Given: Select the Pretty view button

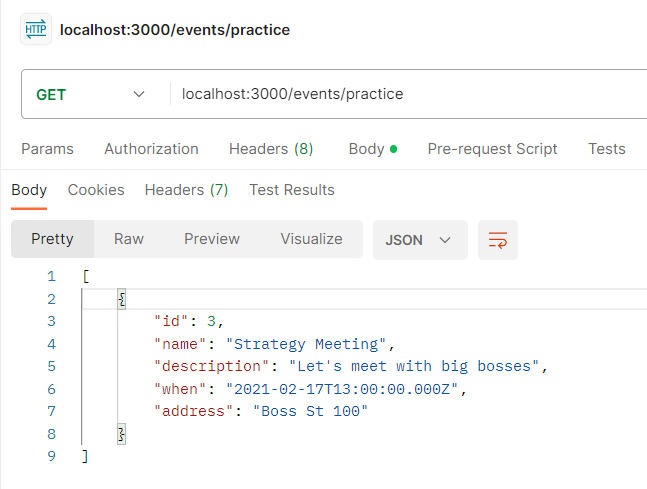Looking at the screenshot, I should pyautogui.click(x=52, y=239).
